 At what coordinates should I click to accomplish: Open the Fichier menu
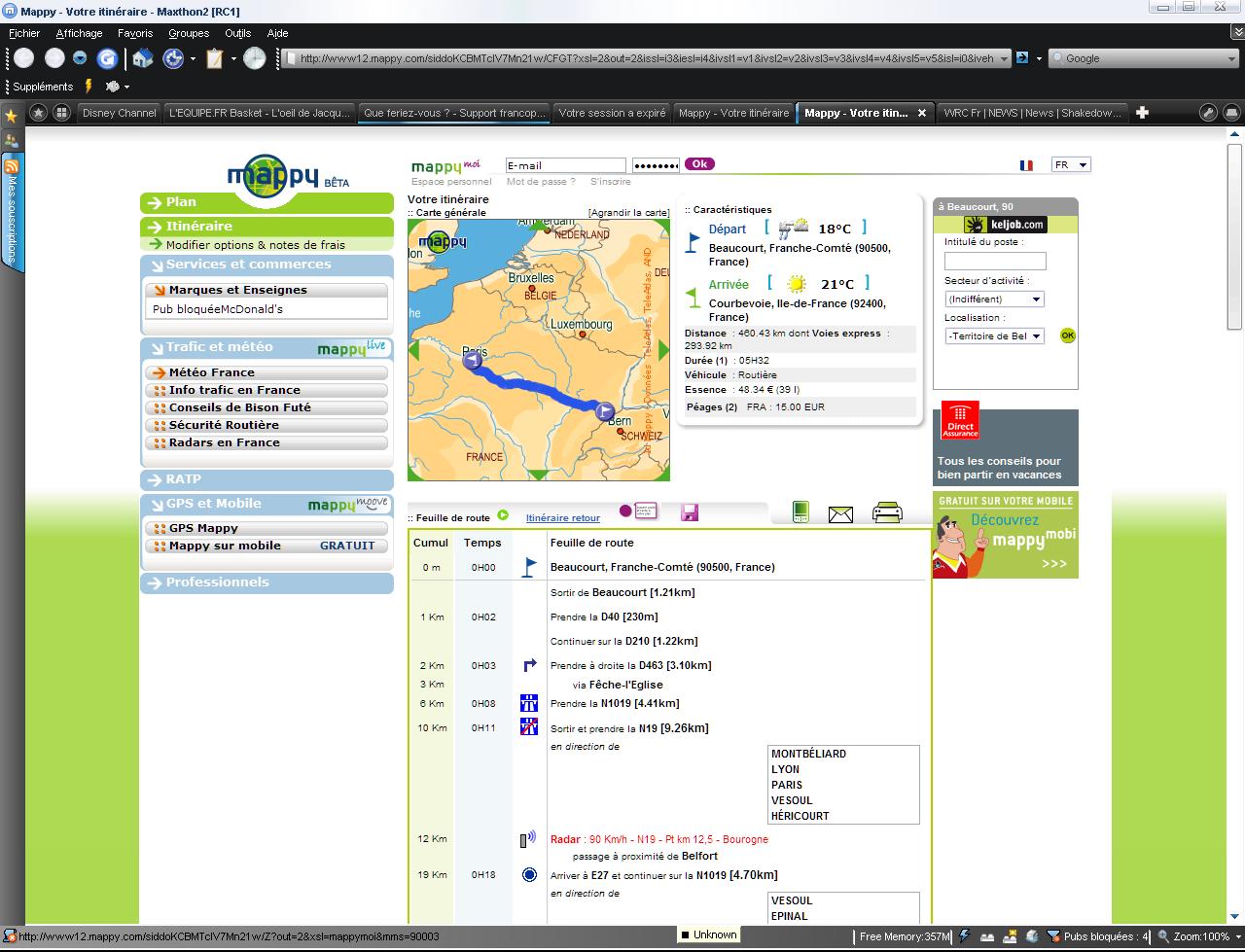[24, 33]
